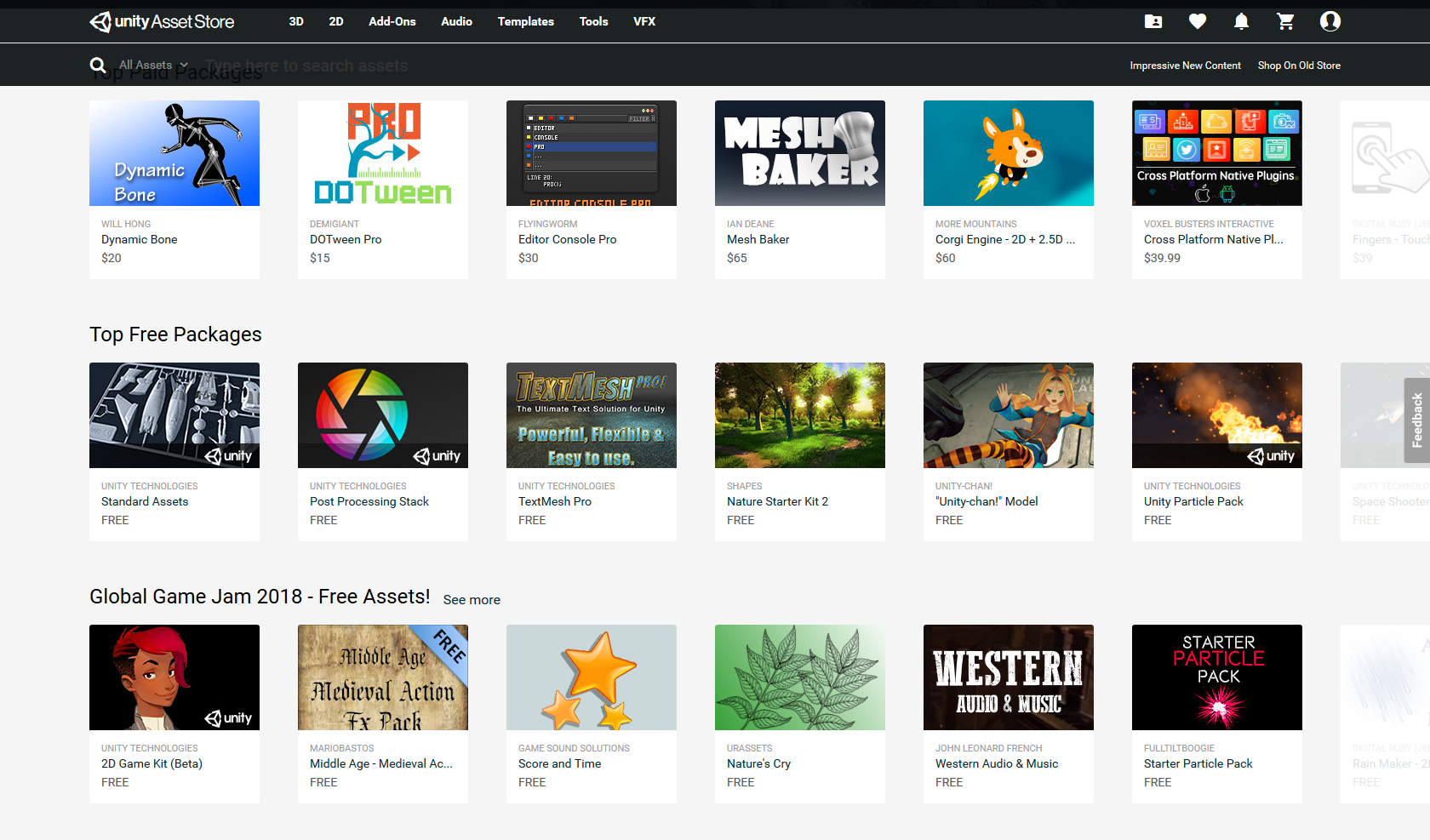1430x840 pixels.
Task: Focus the search assets input field
Action: (x=306, y=66)
